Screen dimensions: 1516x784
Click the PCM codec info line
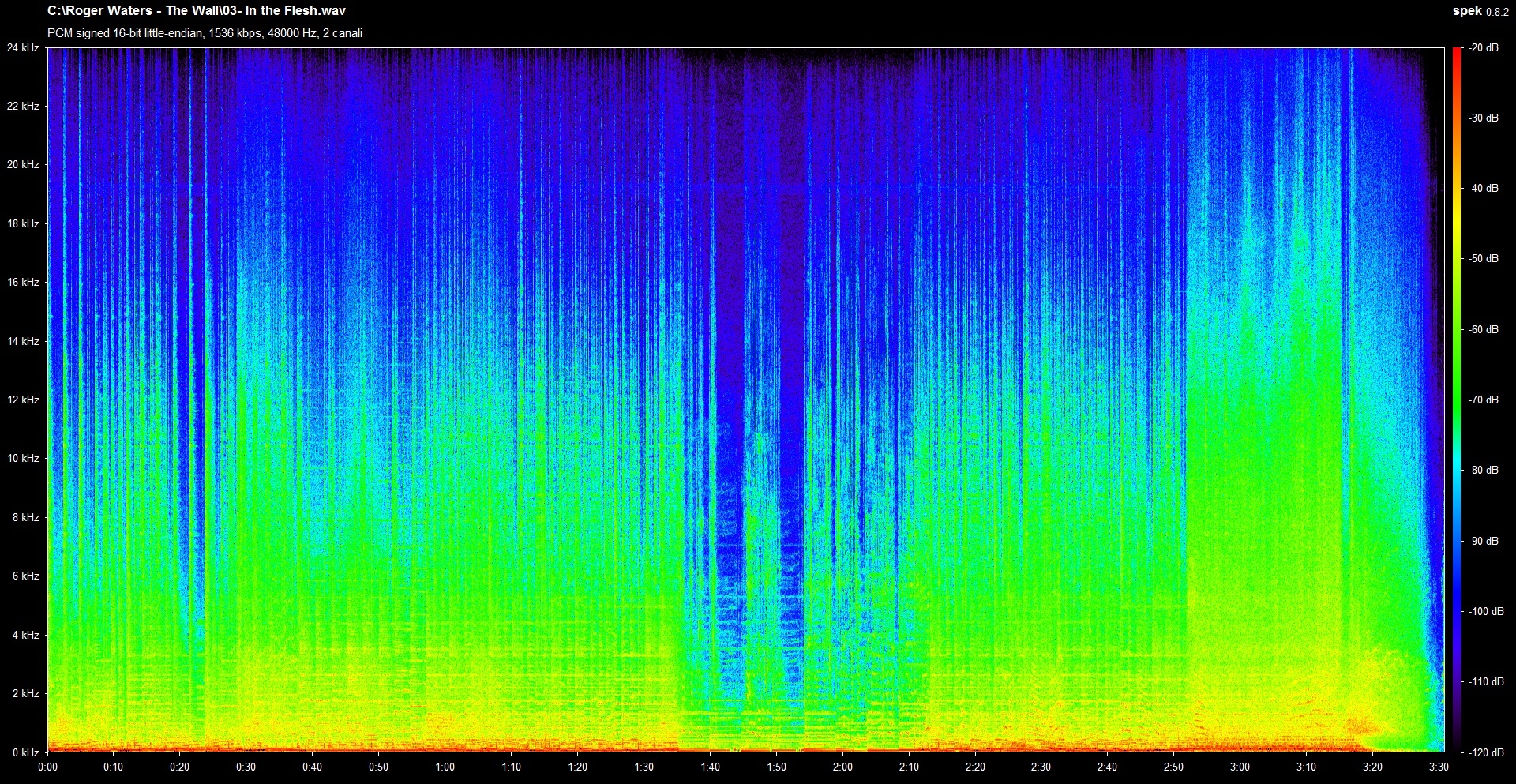[x=205, y=33]
